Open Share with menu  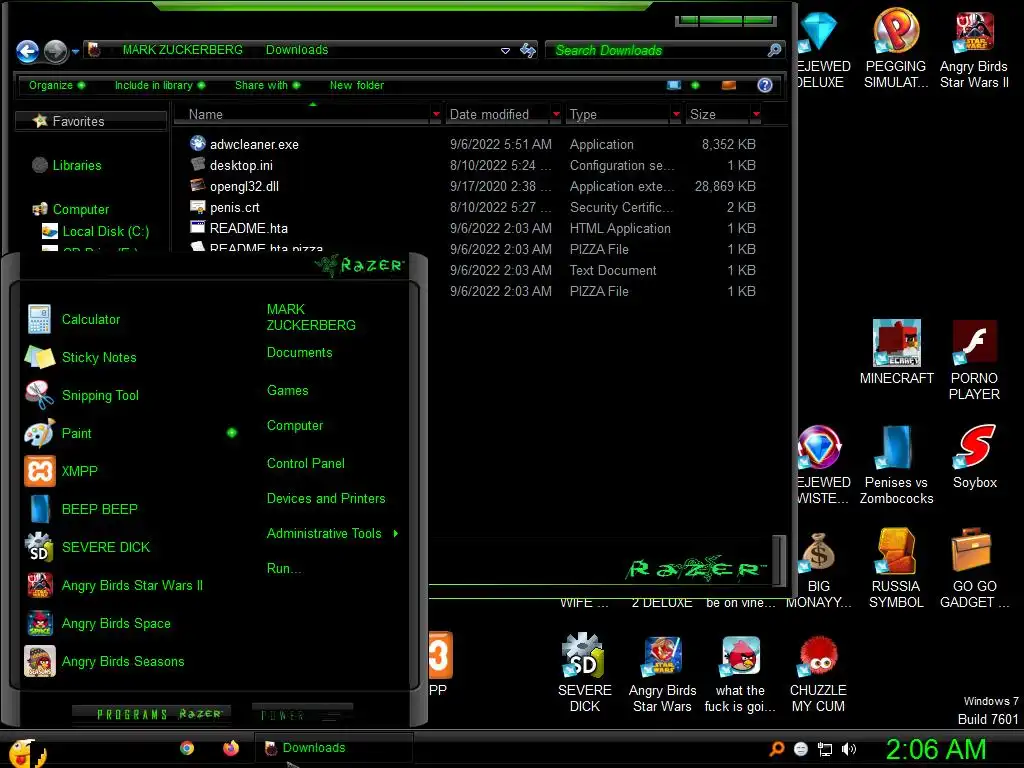coord(267,85)
